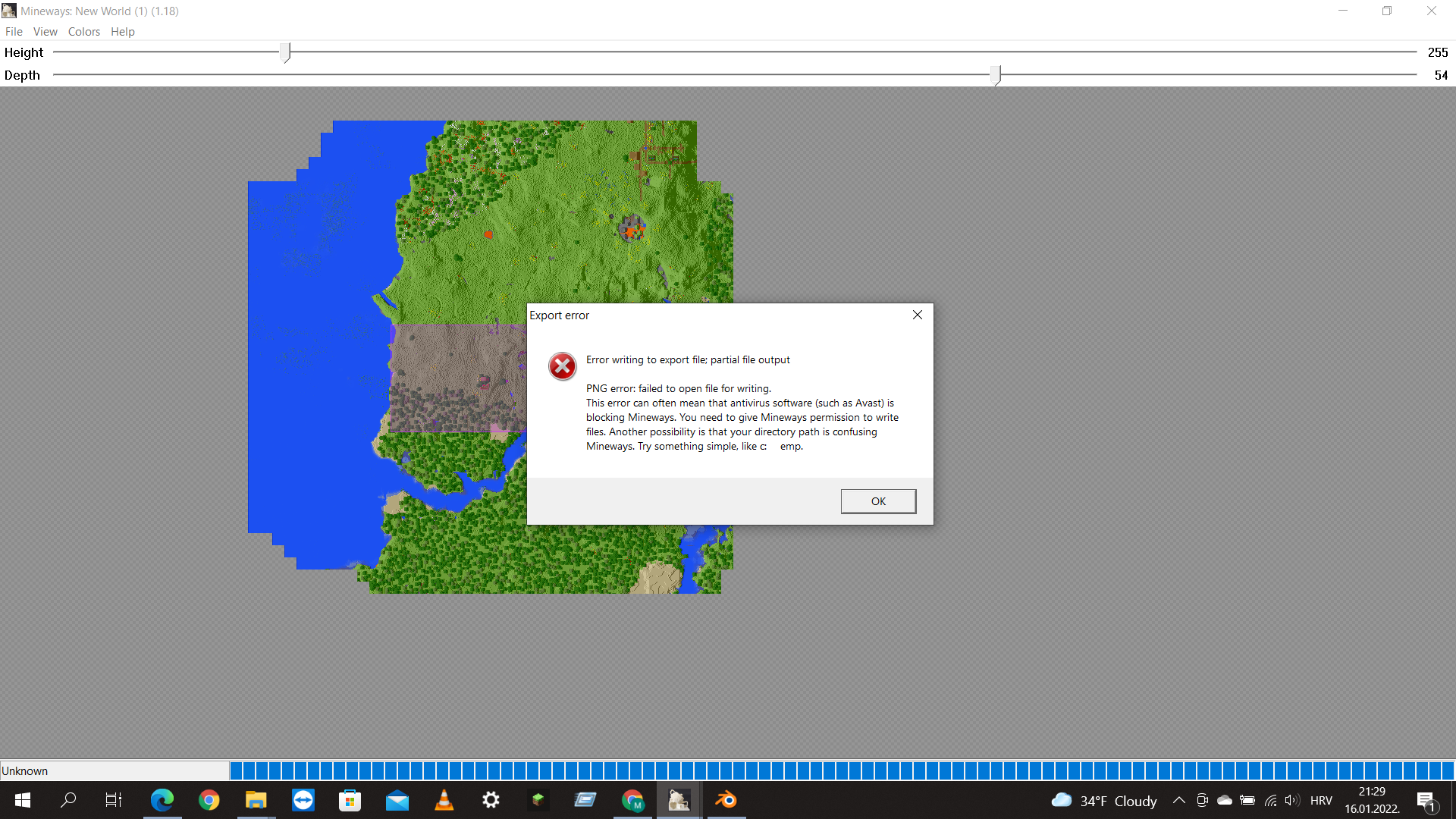
Task: Click the Depth slider handle
Action: tap(996, 74)
